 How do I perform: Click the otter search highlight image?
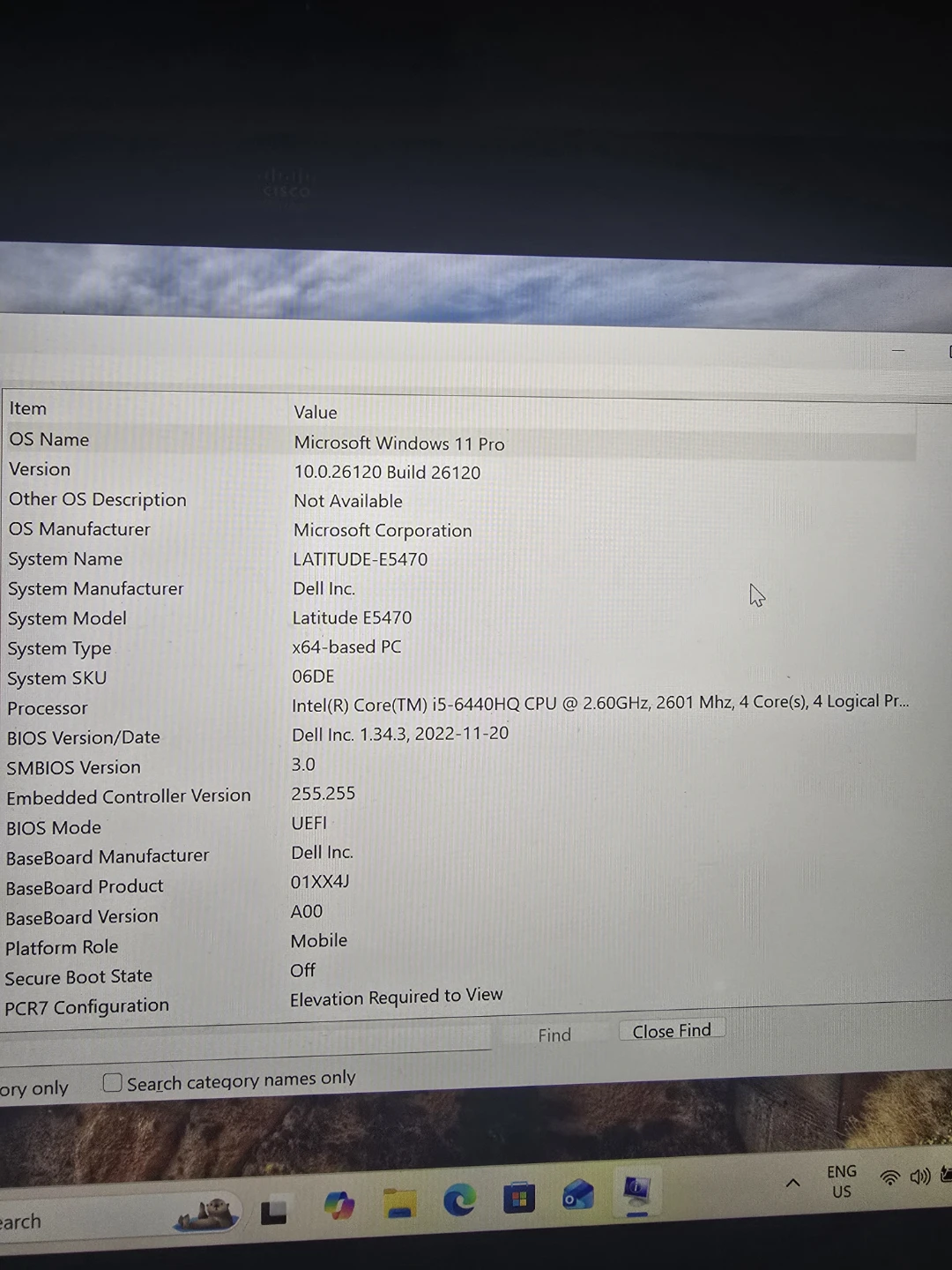pos(208,1214)
